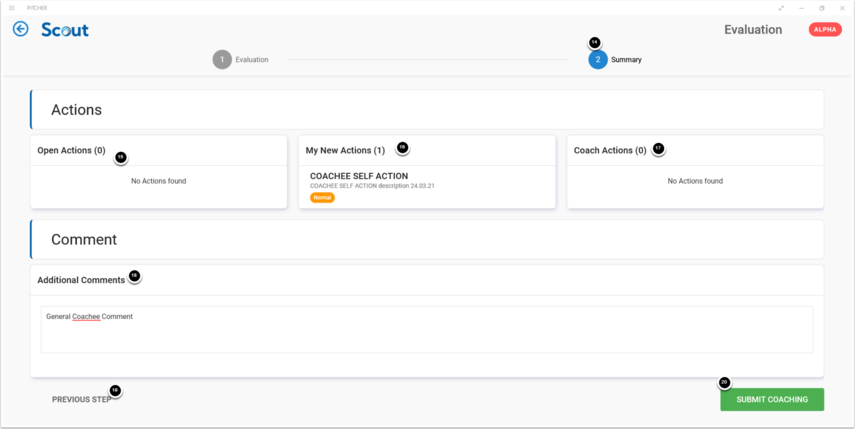Screen dimensions: 855x429
Task: Click the Actions section heading
Action: (x=76, y=110)
